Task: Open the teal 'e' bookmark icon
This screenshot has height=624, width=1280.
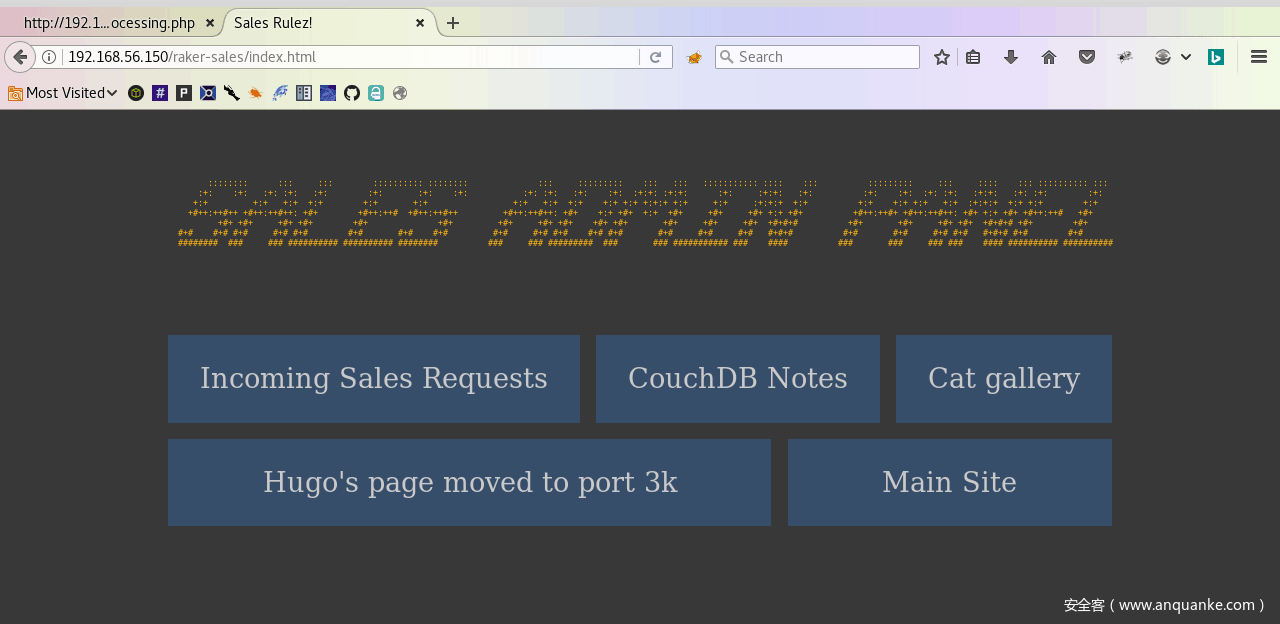Action: click(376, 93)
